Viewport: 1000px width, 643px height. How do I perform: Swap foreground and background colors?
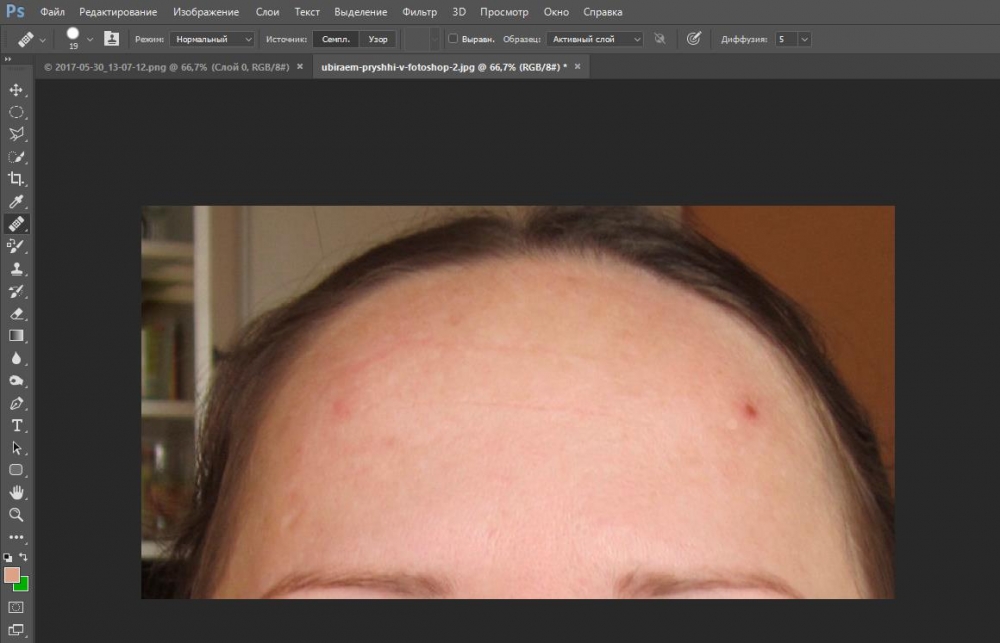(x=24, y=557)
